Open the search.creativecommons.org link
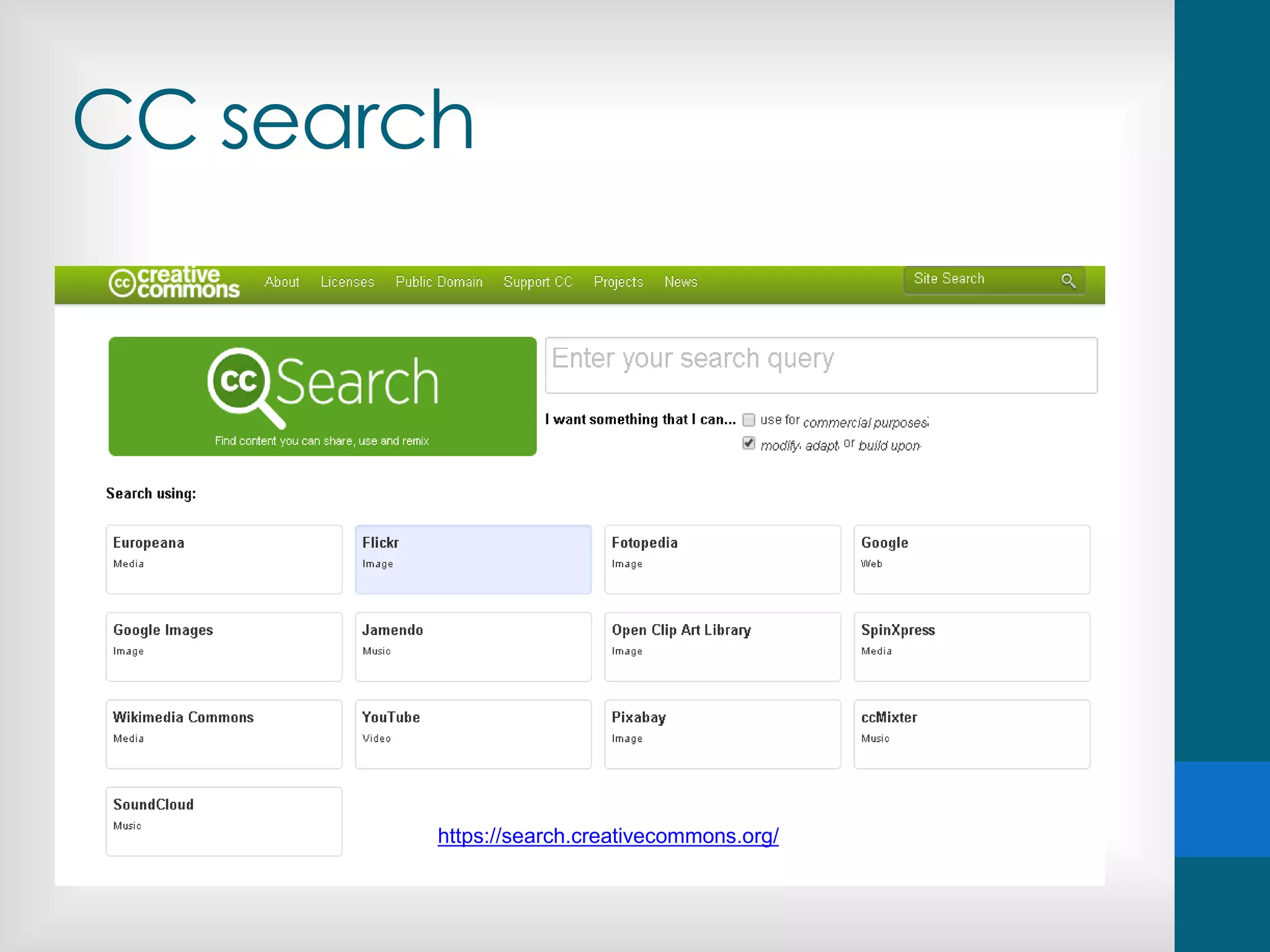 click(x=608, y=836)
